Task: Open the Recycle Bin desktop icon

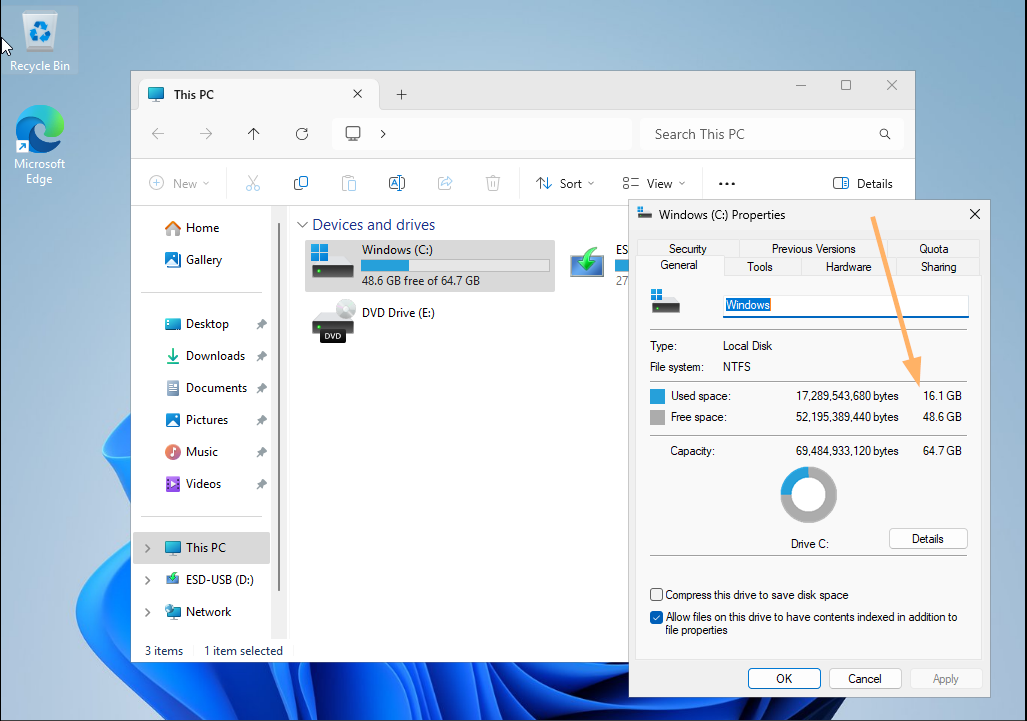Action: coord(39,40)
